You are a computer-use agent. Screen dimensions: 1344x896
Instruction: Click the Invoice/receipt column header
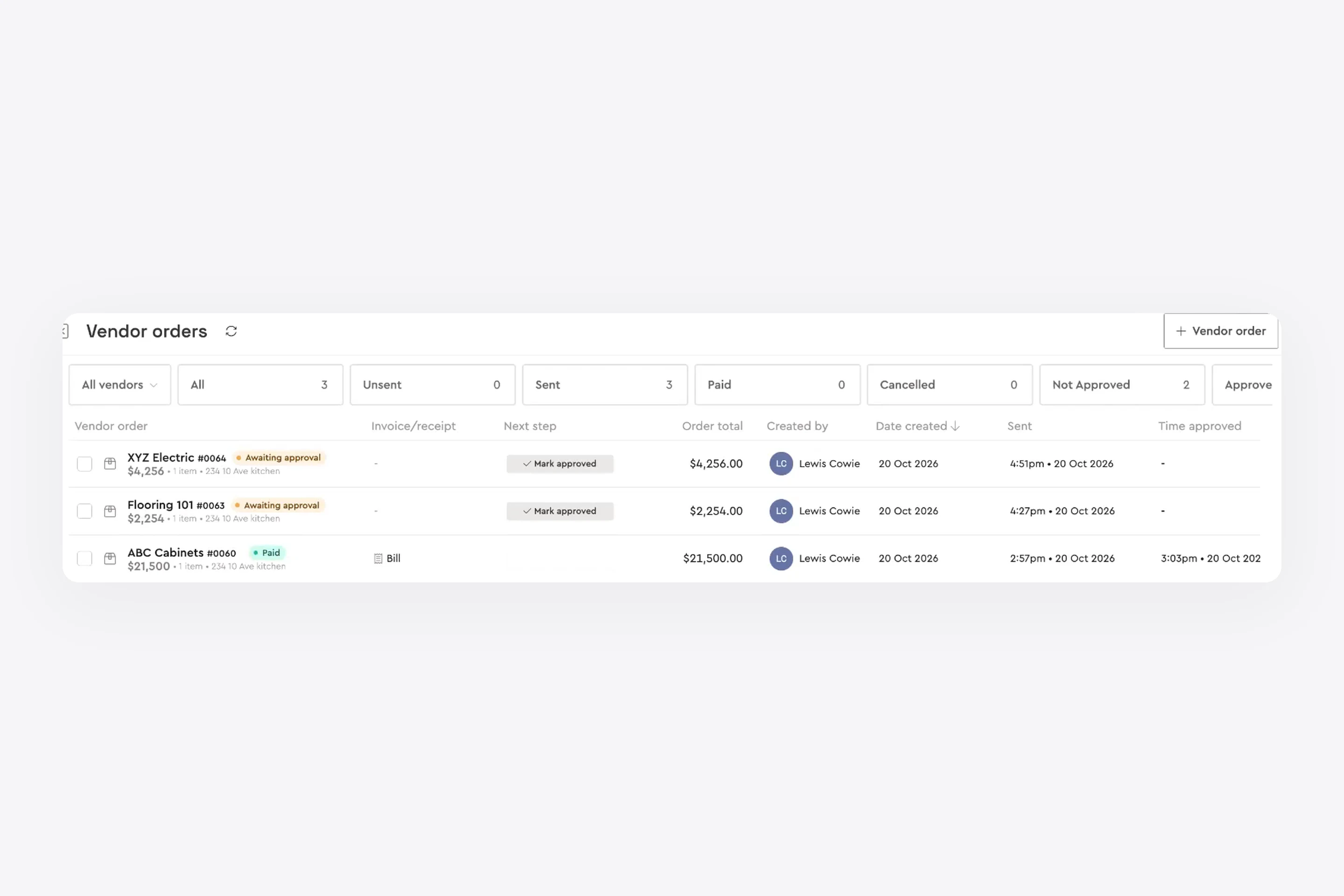pos(413,426)
